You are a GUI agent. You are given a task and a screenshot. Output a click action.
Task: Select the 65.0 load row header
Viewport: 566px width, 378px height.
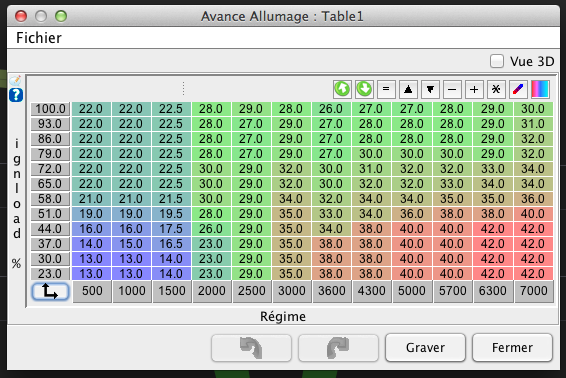(50, 184)
